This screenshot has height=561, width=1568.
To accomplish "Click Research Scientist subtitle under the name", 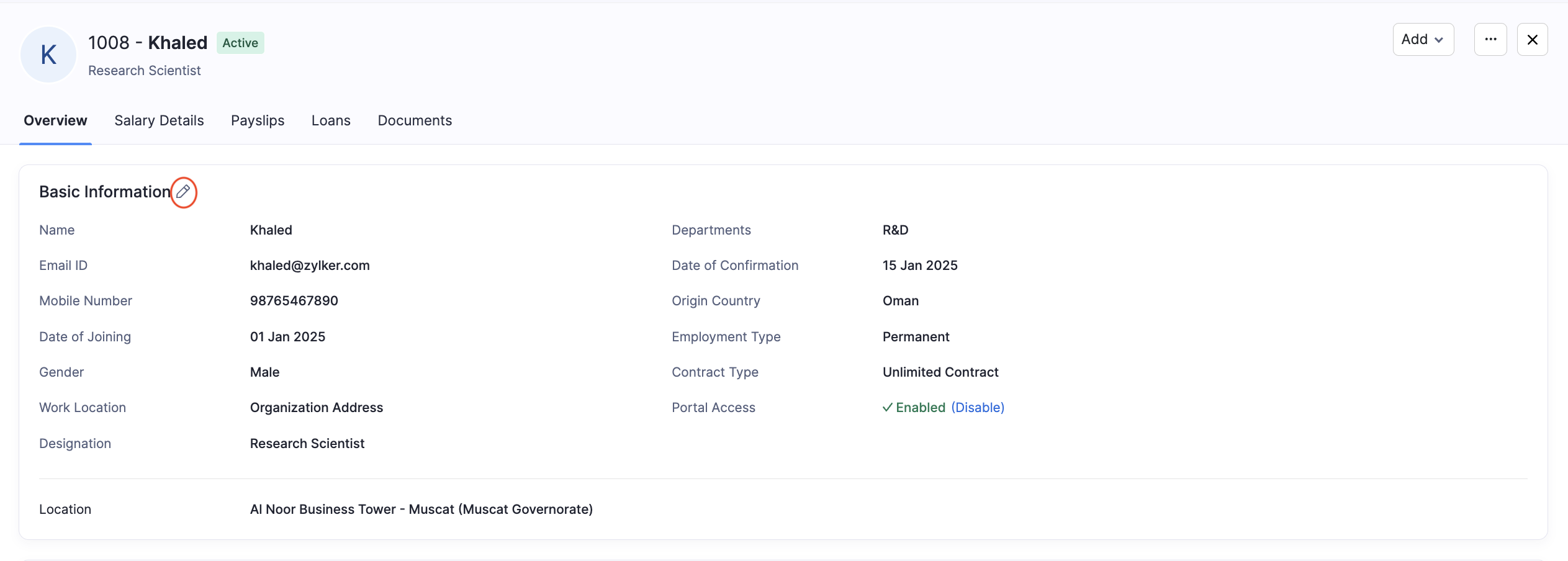I will pyautogui.click(x=145, y=71).
